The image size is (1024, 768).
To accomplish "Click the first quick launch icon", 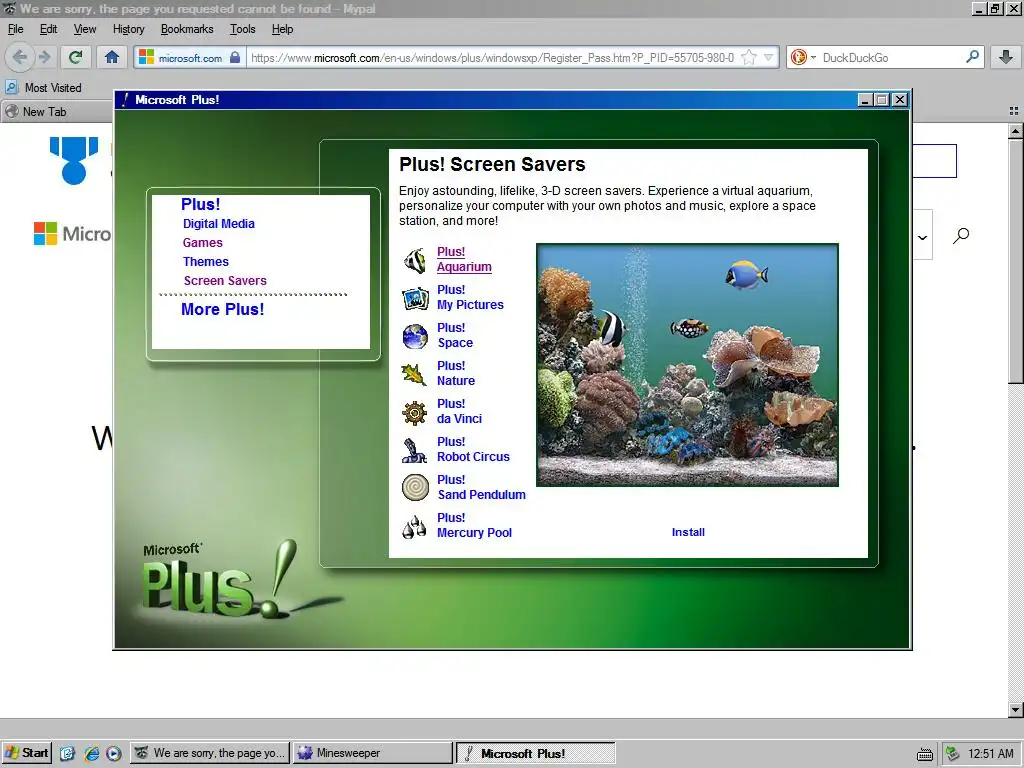I will 67,753.
